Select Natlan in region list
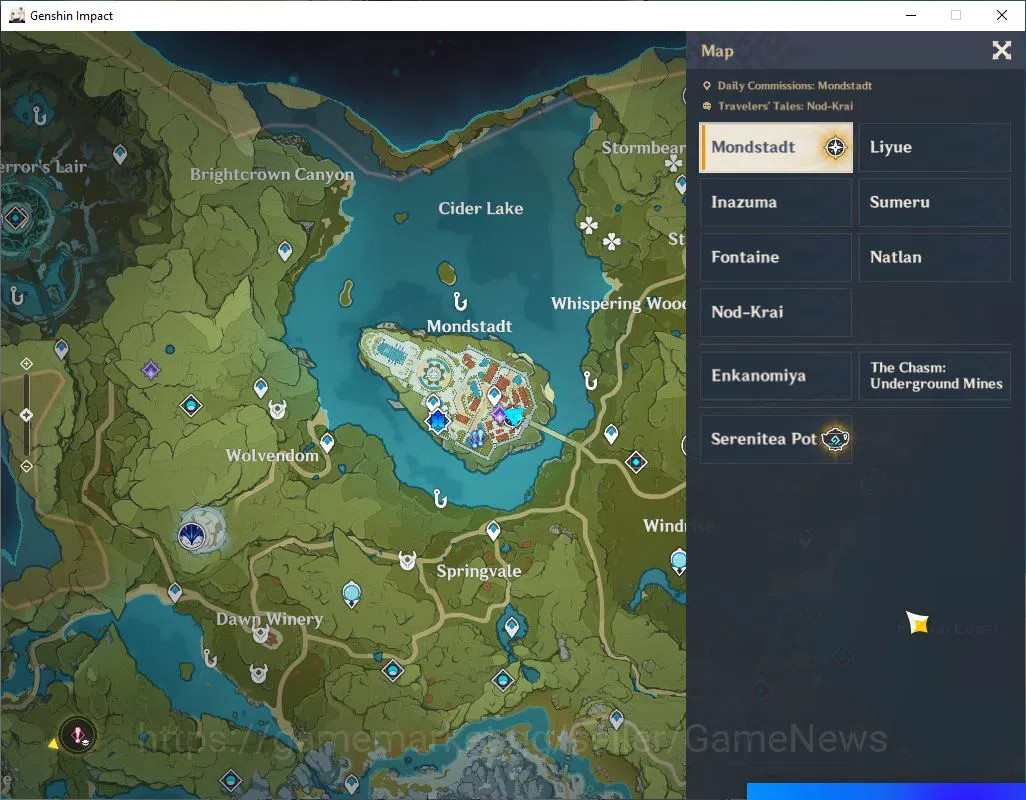Image resolution: width=1026 pixels, height=800 pixels. tap(934, 257)
